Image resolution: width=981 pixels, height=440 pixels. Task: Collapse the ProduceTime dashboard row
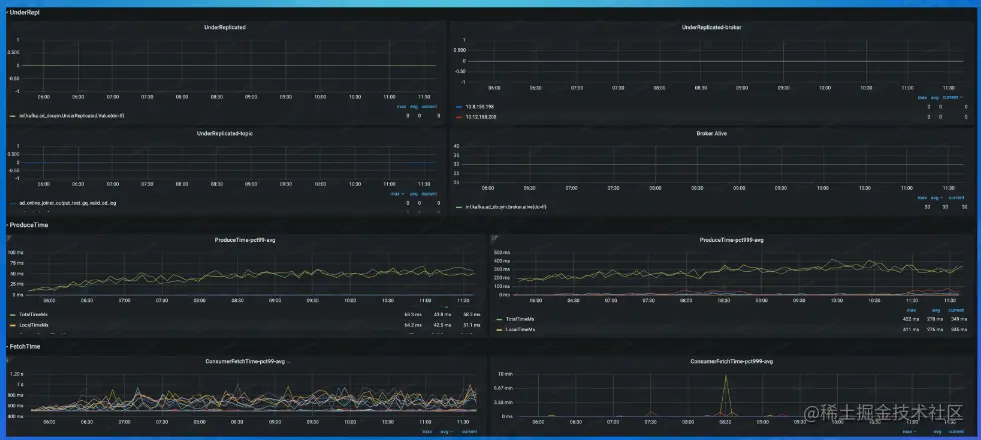pyautogui.click(x=26, y=225)
